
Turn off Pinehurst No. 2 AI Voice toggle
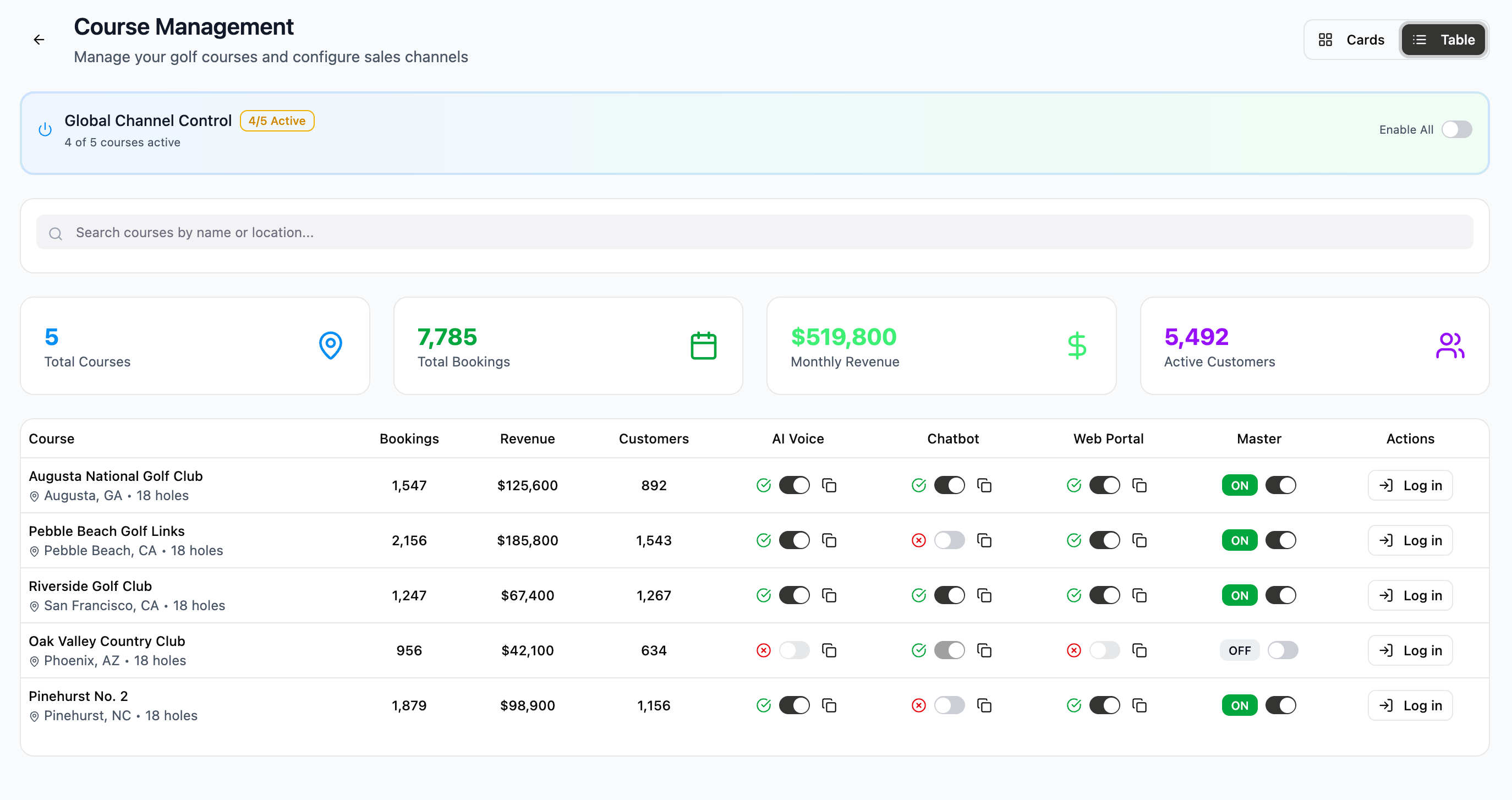(x=794, y=705)
